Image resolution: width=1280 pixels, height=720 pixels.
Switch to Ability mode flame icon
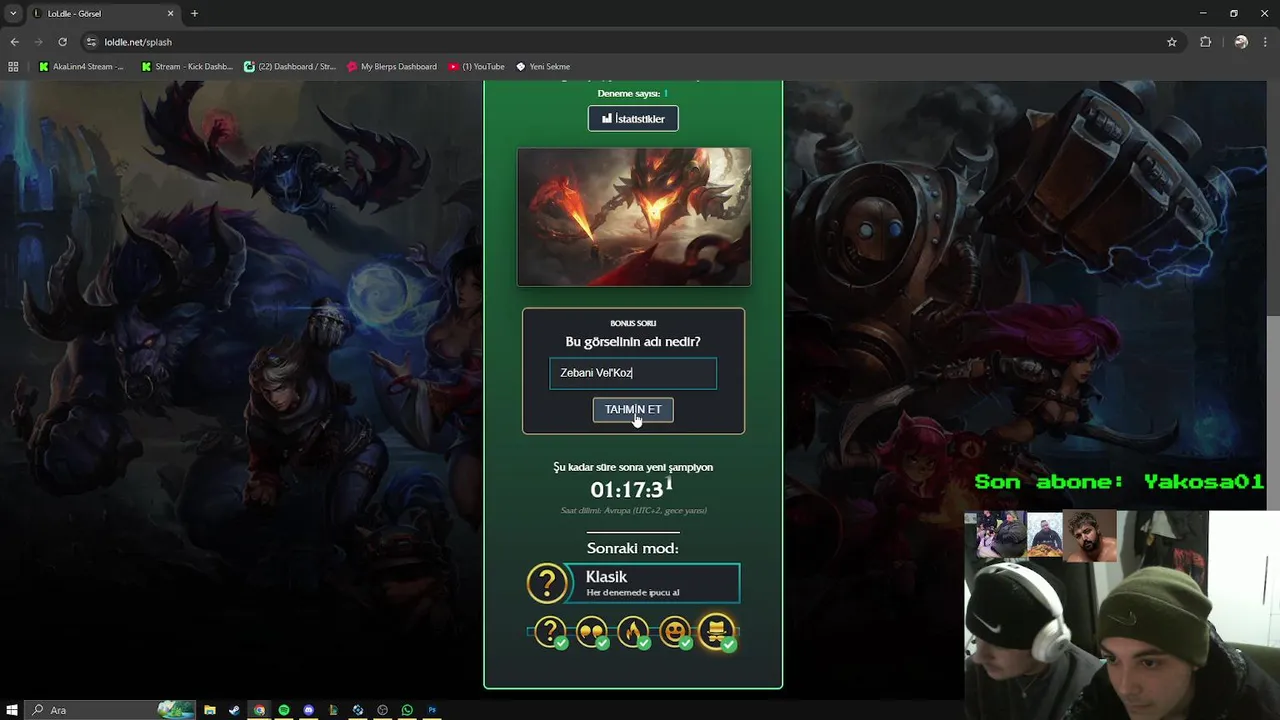pos(633,631)
